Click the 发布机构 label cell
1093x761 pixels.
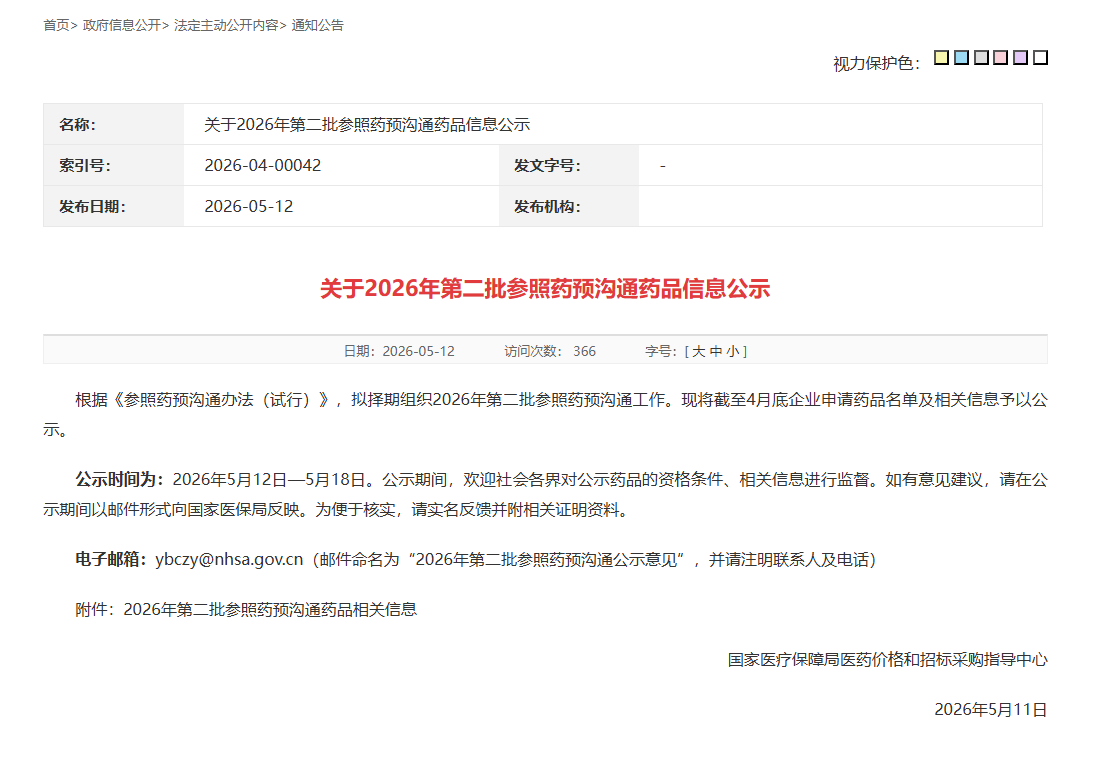pyautogui.click(x=569, y=206)
